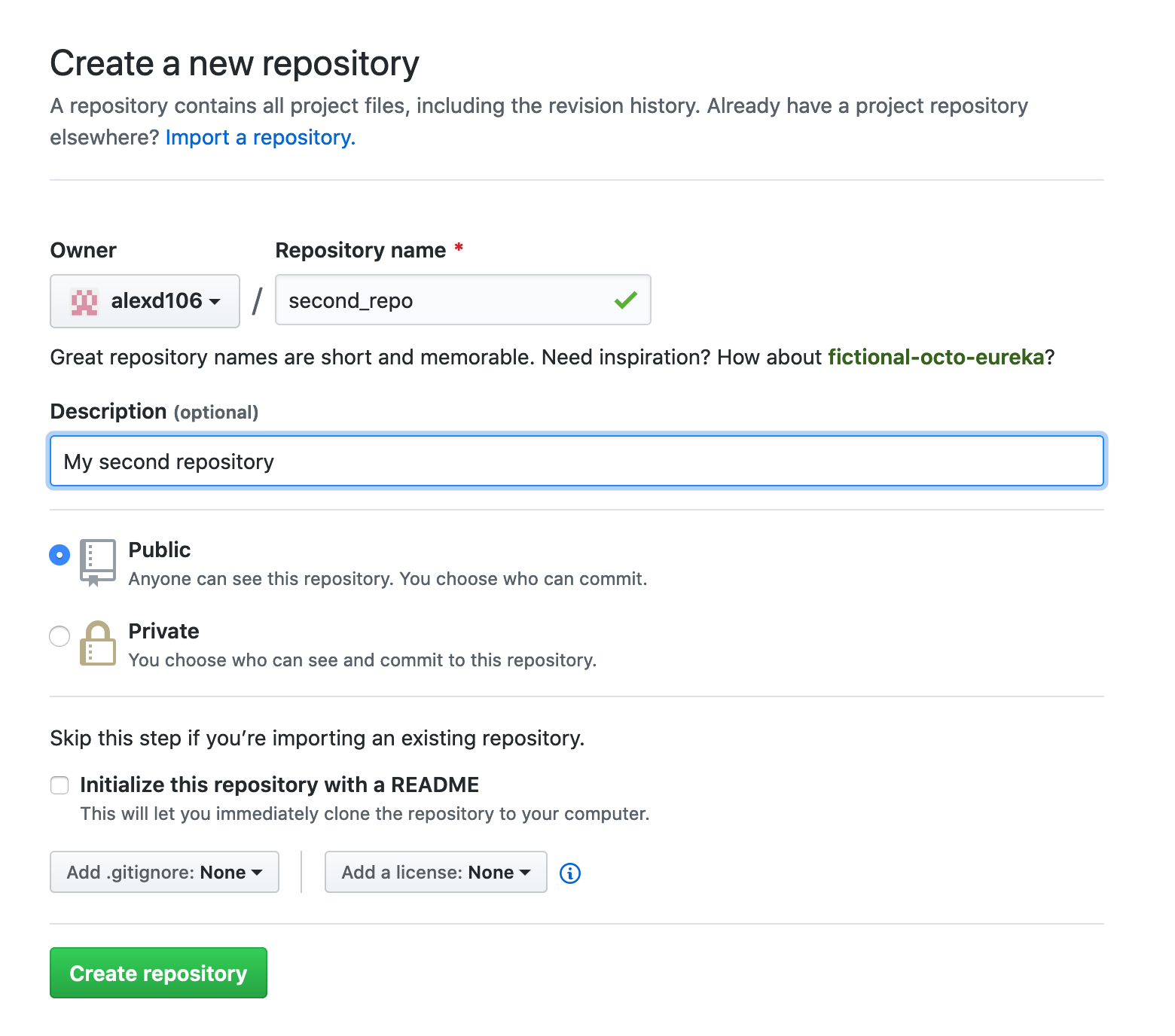Screen dimensions: 1175x1036
Task: Select the Public radio button
Action: coord(60,555)
